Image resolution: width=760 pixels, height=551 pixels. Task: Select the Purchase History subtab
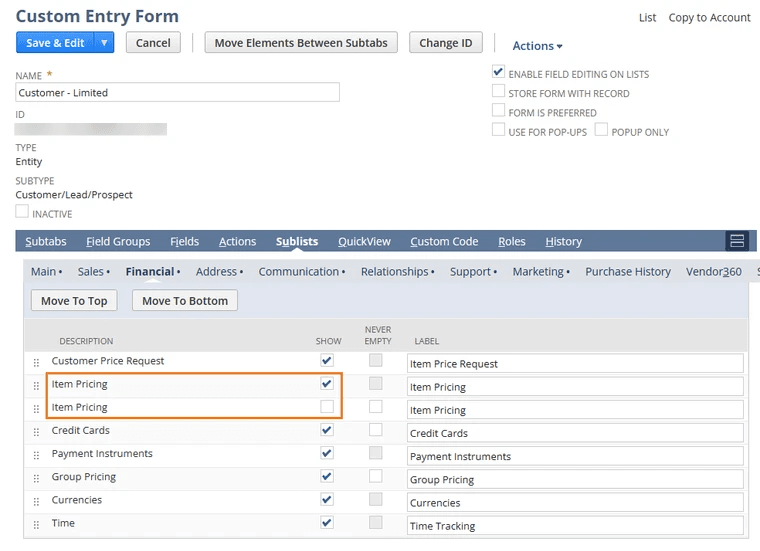(x=628, y=271)
